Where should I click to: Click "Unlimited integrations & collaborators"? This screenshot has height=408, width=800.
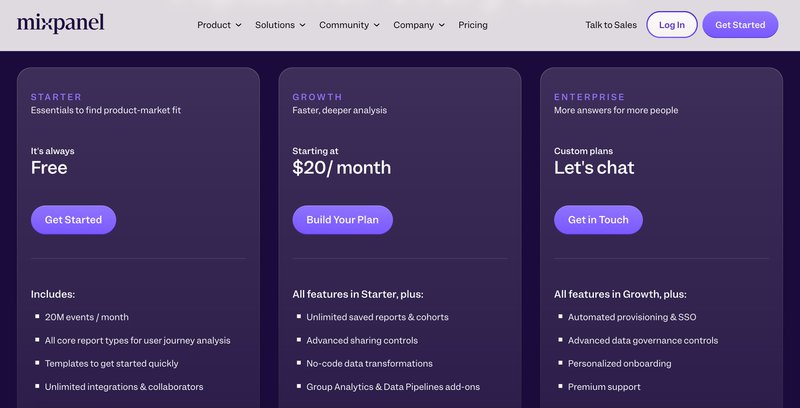pyautogui.click(x=124, y=387)
